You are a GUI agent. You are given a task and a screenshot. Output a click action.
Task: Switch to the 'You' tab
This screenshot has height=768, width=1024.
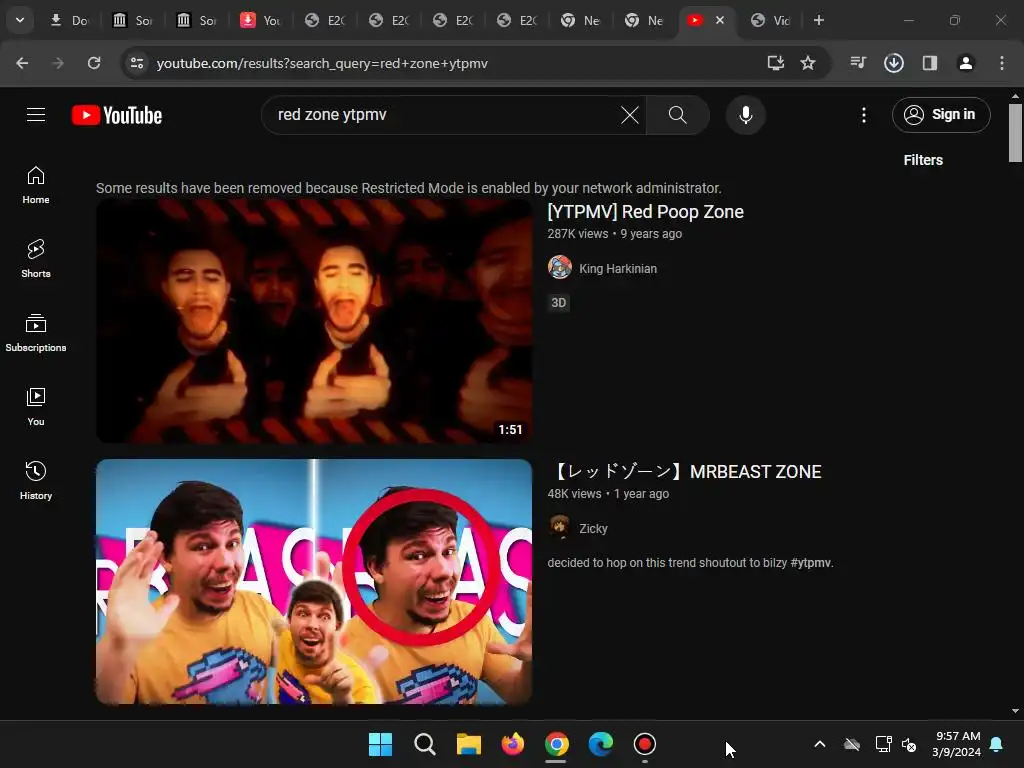(x=261, y=20)
